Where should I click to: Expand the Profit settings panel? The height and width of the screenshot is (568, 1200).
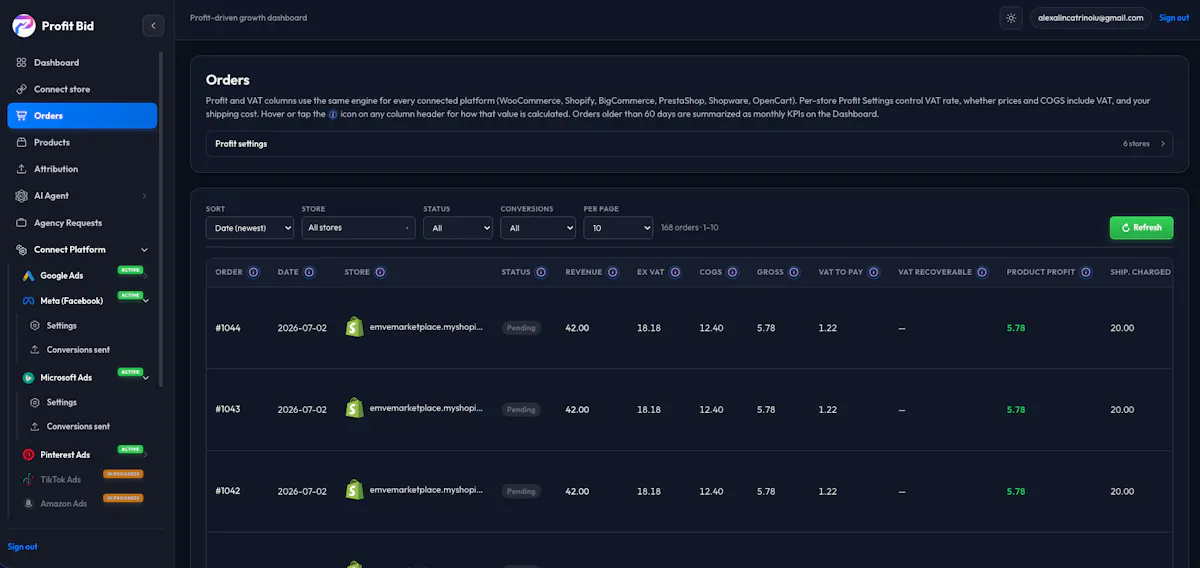click(x=689, y=144)
